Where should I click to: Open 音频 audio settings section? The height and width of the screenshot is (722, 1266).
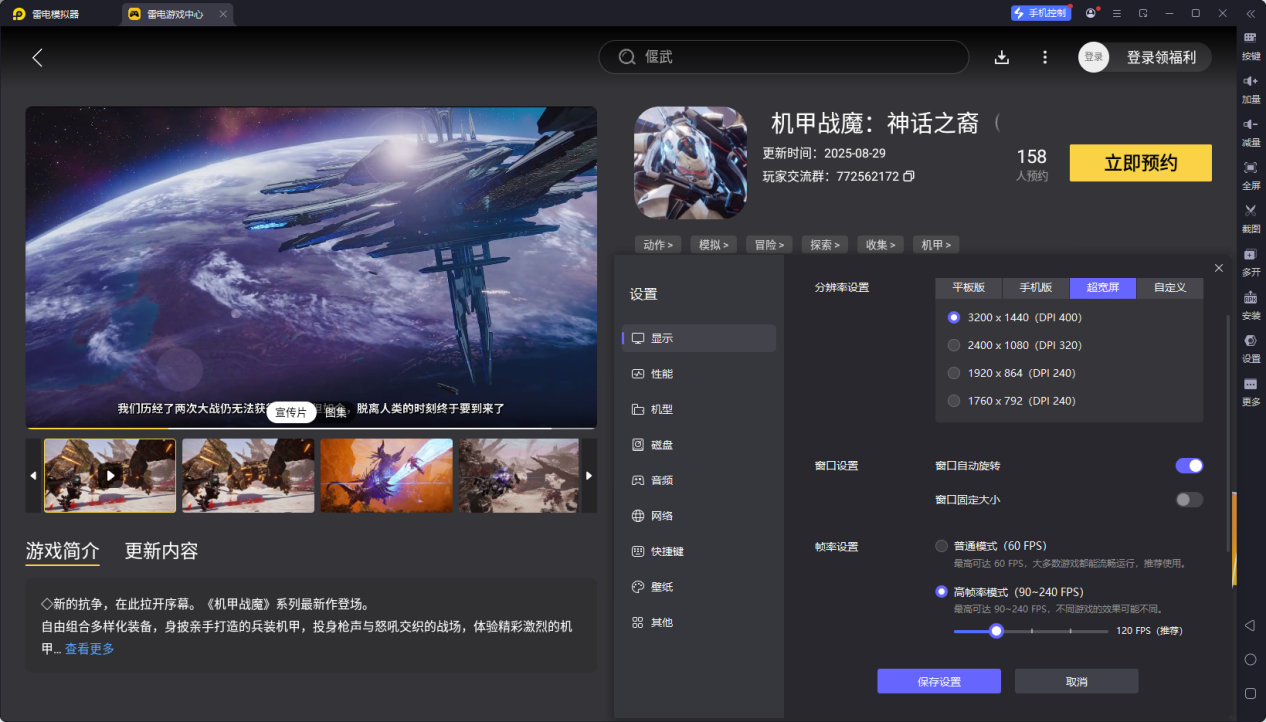point(699,480)
